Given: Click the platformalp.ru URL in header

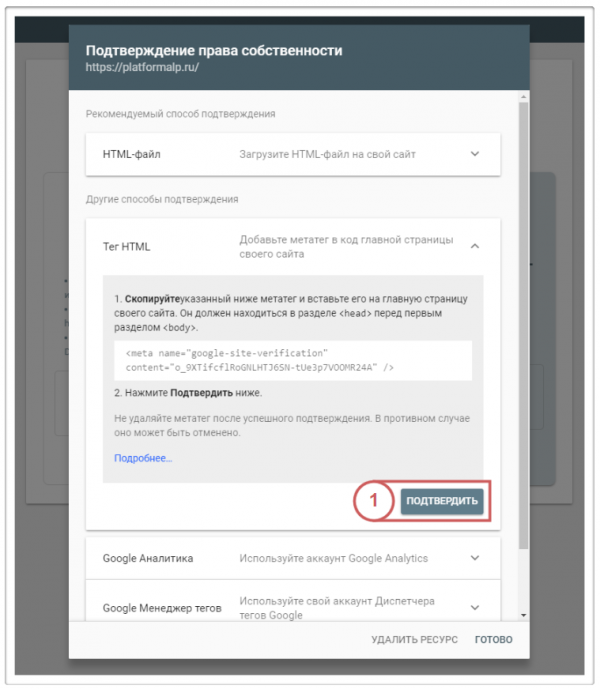Looking at the screenshot, I should click(142, 67).
